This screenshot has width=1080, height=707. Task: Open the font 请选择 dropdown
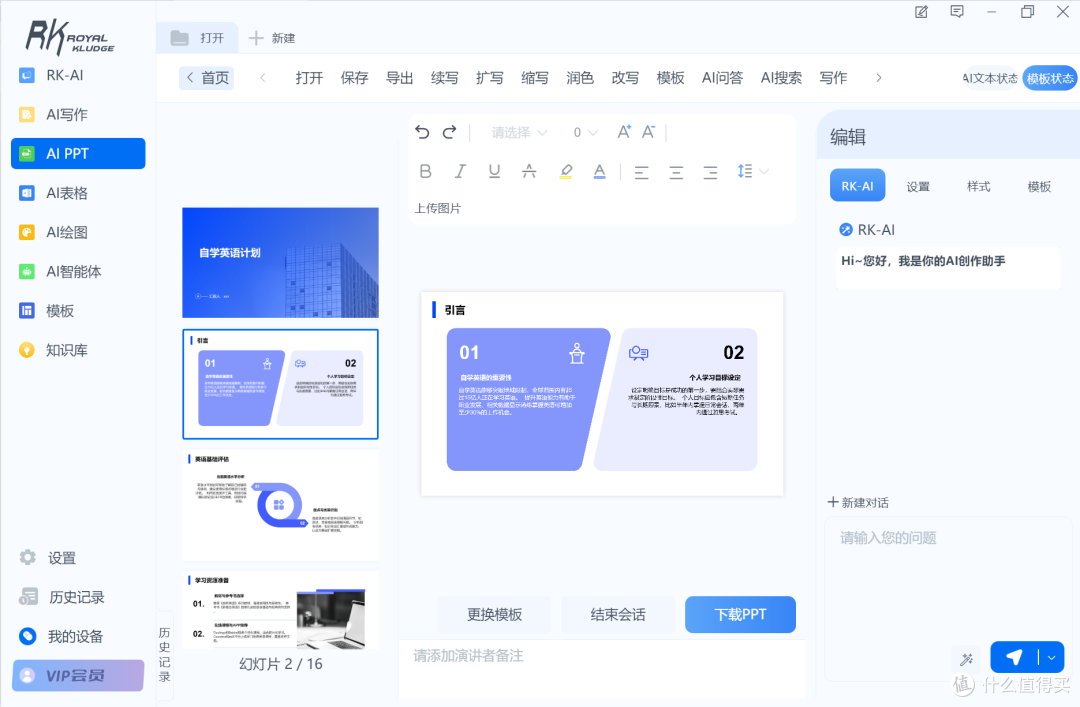pyautogui.click(x=519, y=132)
